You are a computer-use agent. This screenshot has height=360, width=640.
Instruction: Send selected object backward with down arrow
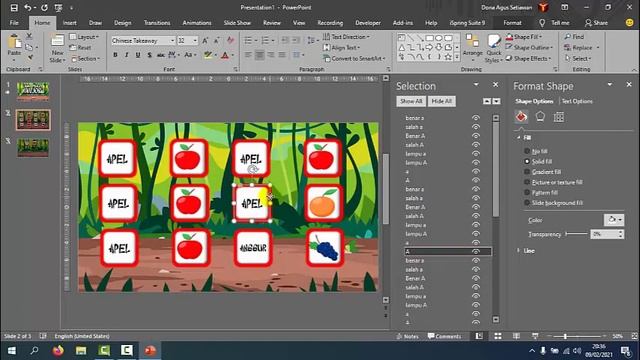(x=496, y=101)
